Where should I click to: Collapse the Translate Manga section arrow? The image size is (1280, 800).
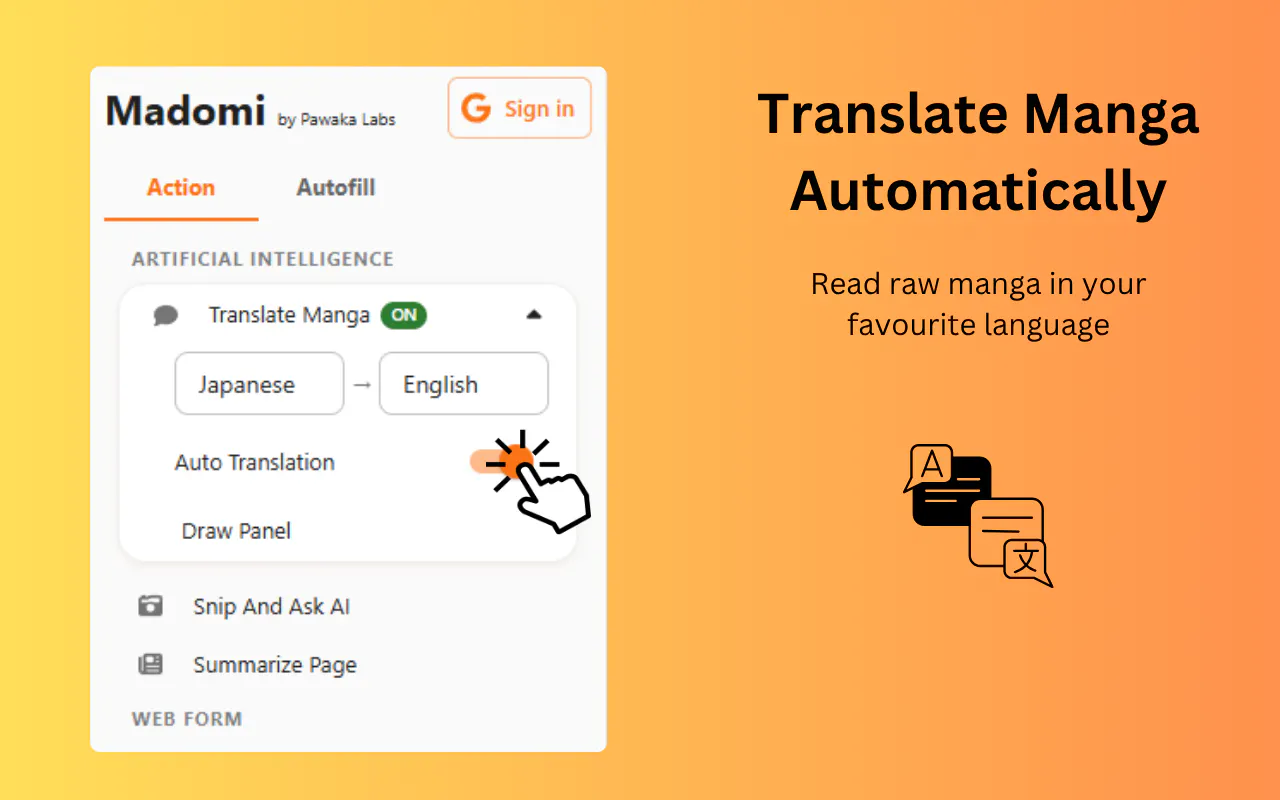point(534,315)
